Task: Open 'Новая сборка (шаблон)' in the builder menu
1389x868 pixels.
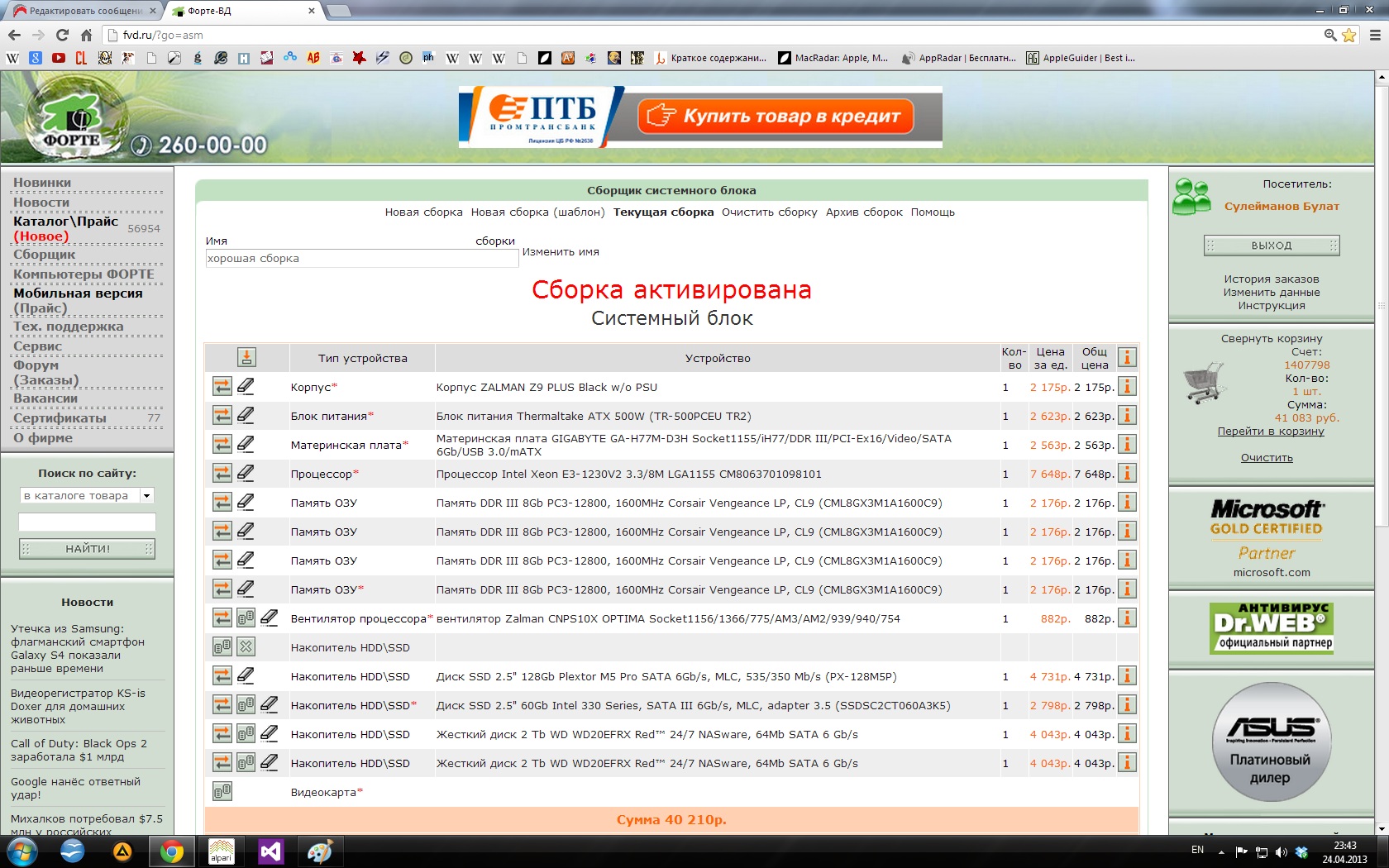Action: tap(538, 212)
